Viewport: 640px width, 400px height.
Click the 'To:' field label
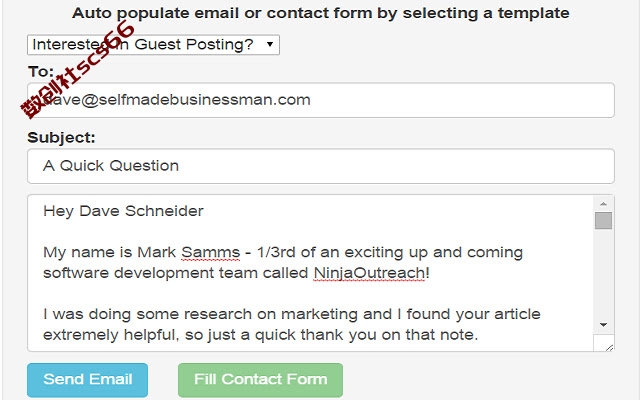(x=40, y=71)
